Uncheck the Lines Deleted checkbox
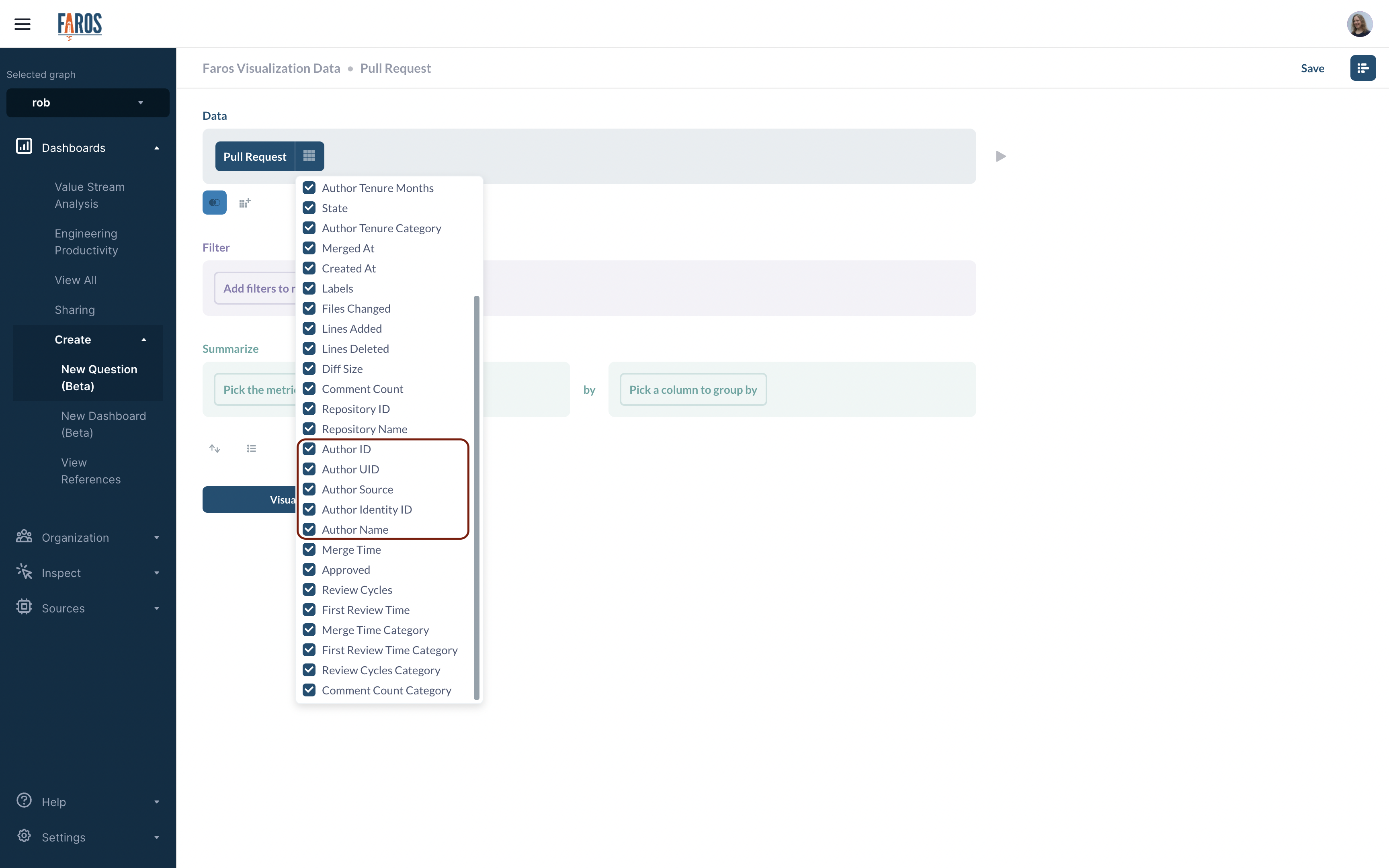This screenshot has width=1389, height=868. pyautogui.click(x=309, y=348)
